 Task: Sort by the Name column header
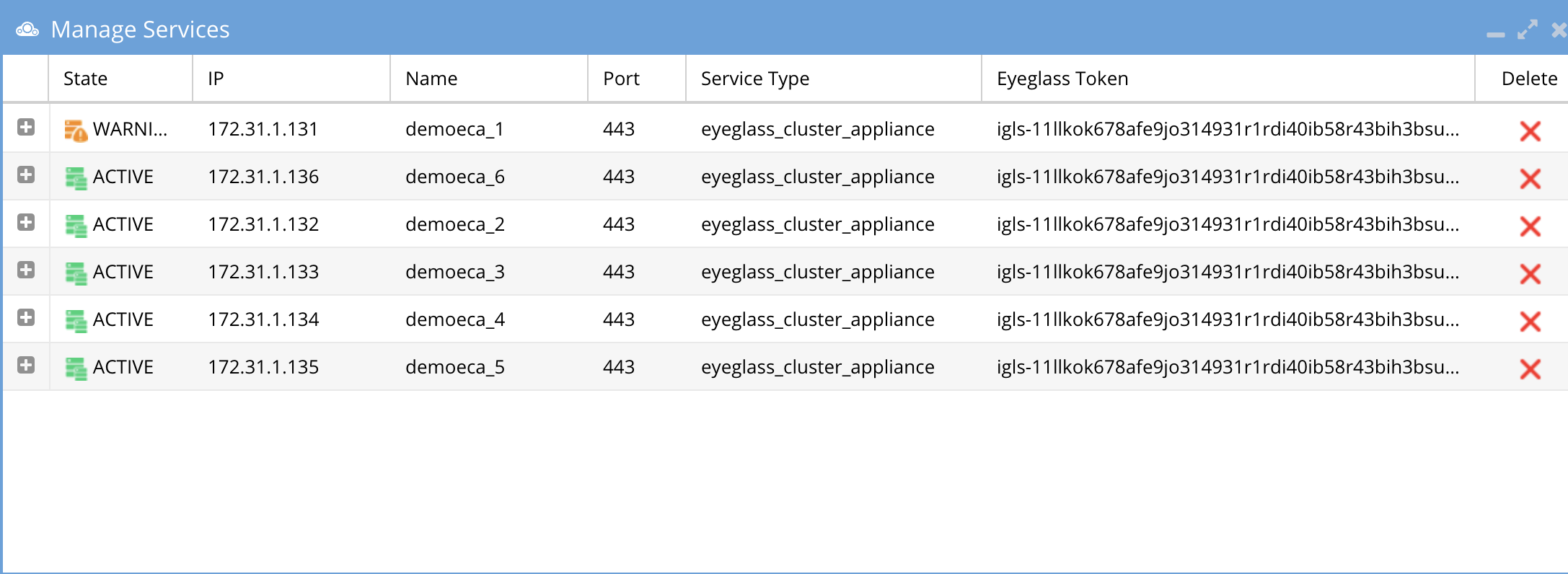pyautogui.click(x=489, y=79)
